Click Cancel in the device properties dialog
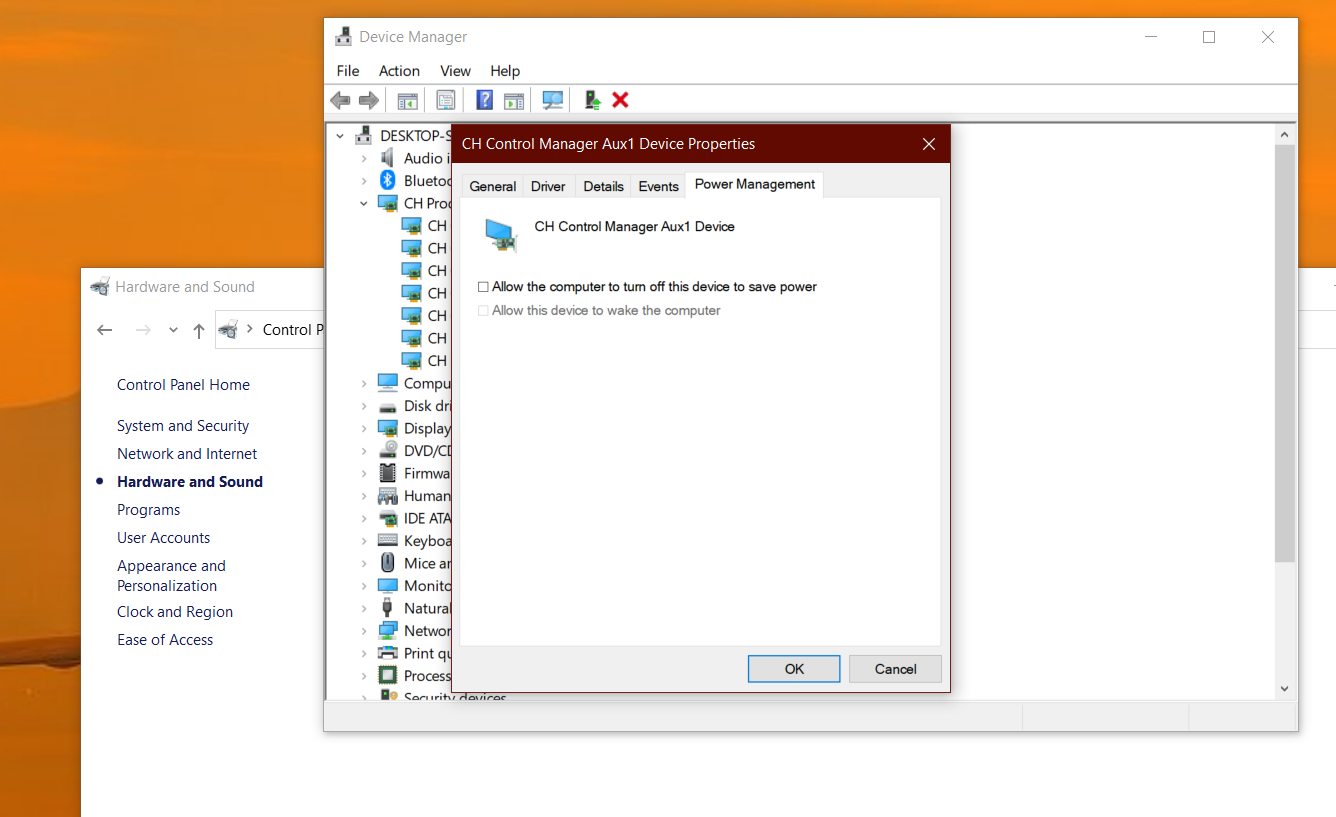 (x=895, y=669)
